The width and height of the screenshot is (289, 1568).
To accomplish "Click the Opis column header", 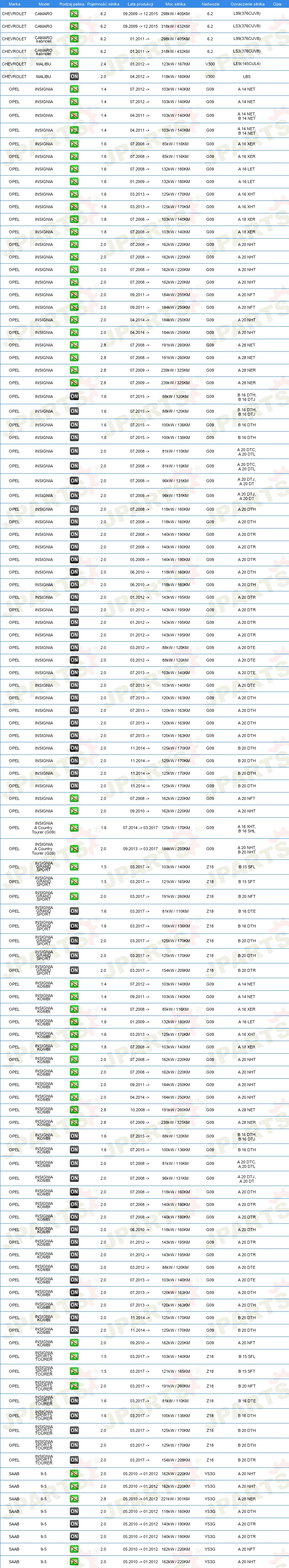I will [x=278, y=4].
